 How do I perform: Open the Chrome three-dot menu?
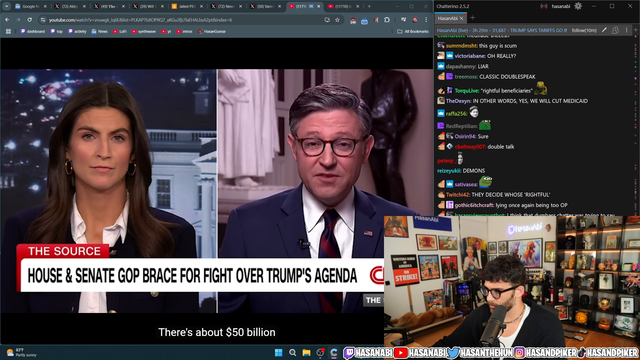tap(426, 20)
